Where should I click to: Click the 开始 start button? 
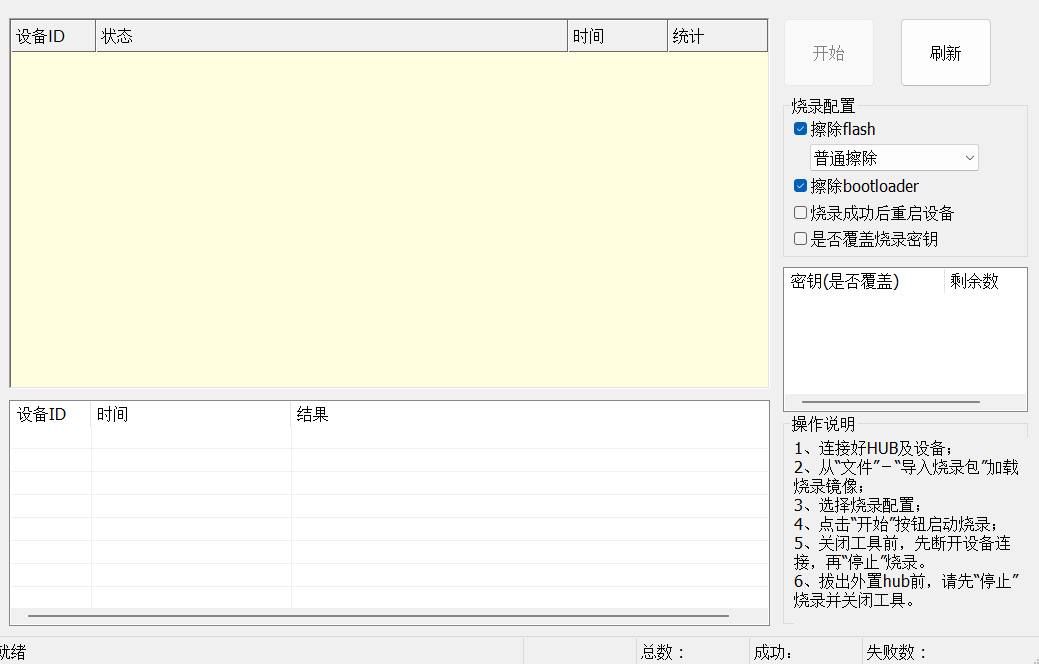(828, 53)
